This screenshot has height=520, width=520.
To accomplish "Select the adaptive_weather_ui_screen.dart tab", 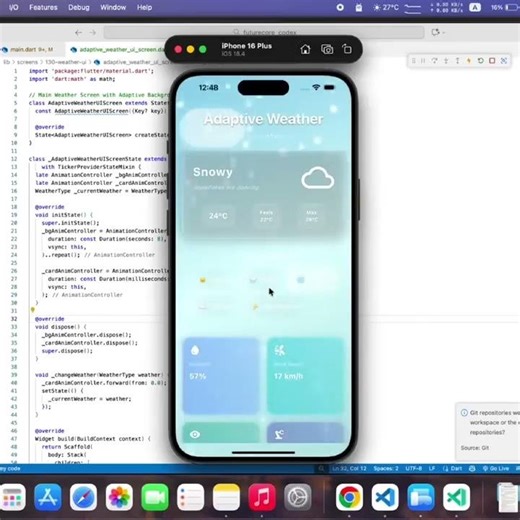I will 118,50.
